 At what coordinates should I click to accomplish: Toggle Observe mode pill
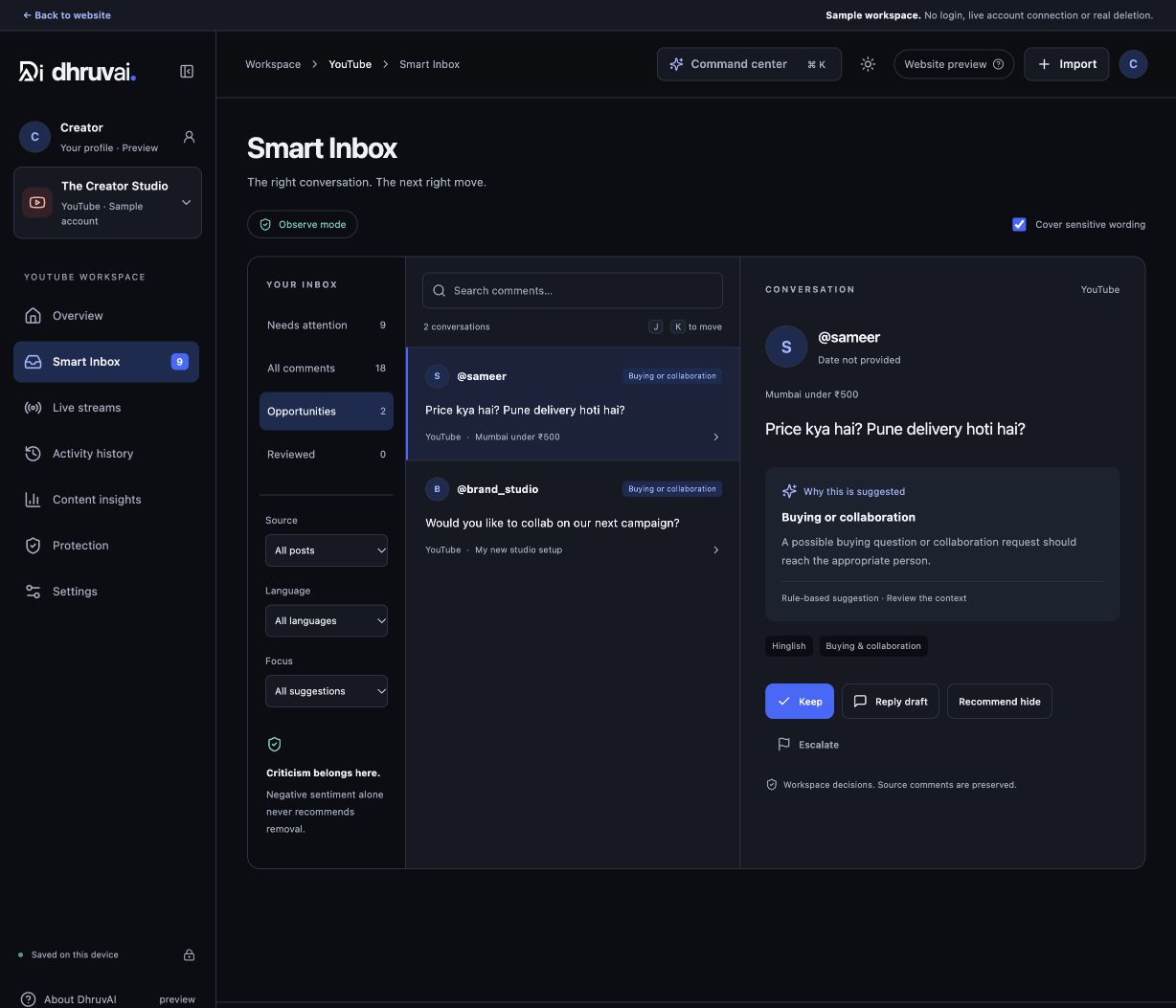(303, 224)
